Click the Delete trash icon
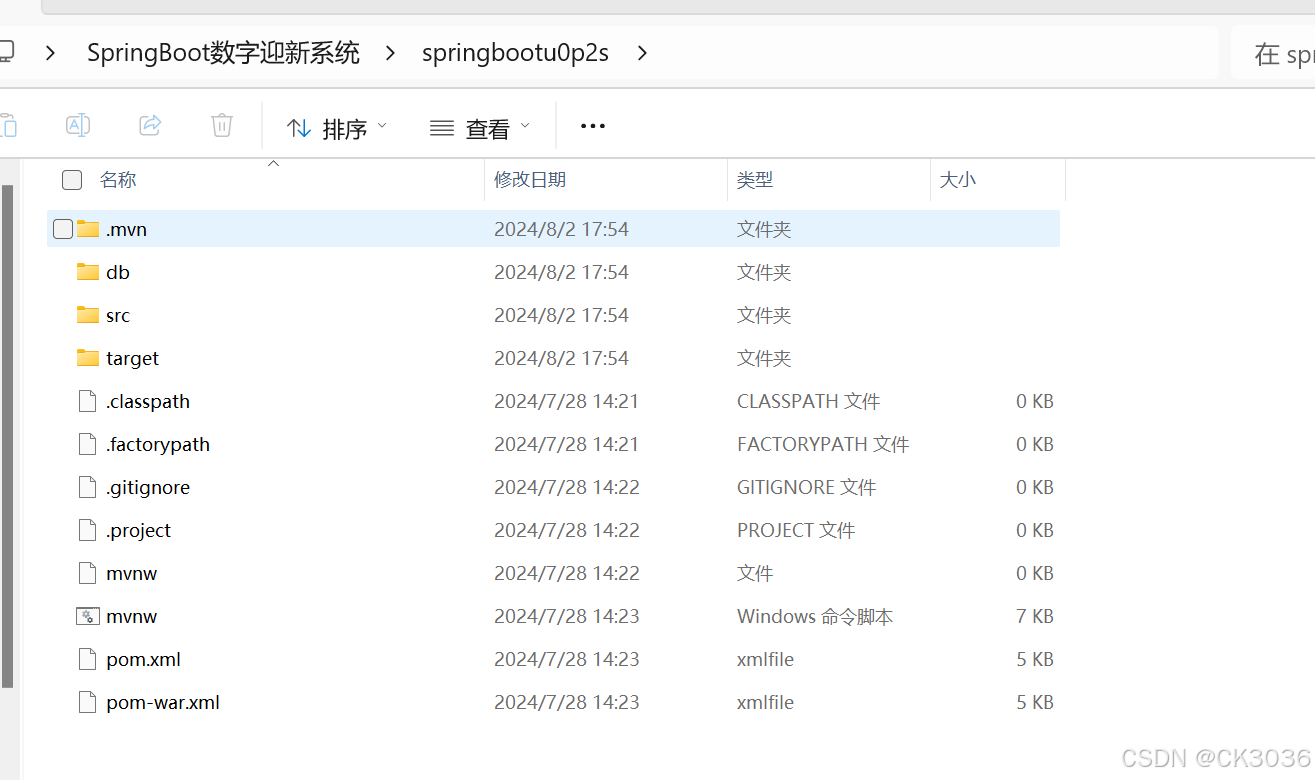Screen dimensions: 1315x780 [x=221, y=125]
